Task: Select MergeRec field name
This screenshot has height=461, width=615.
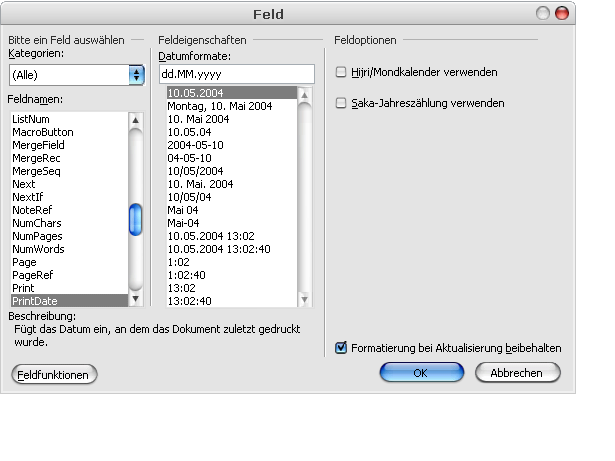Action: point(69,158)
